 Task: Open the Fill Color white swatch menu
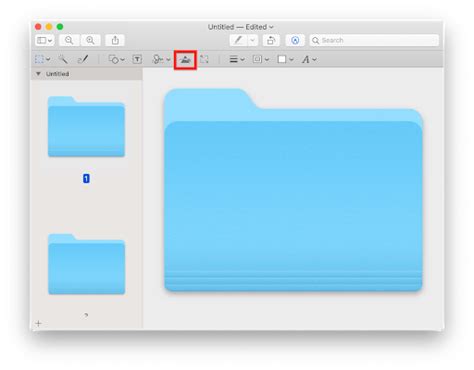(x=285, y=59)
